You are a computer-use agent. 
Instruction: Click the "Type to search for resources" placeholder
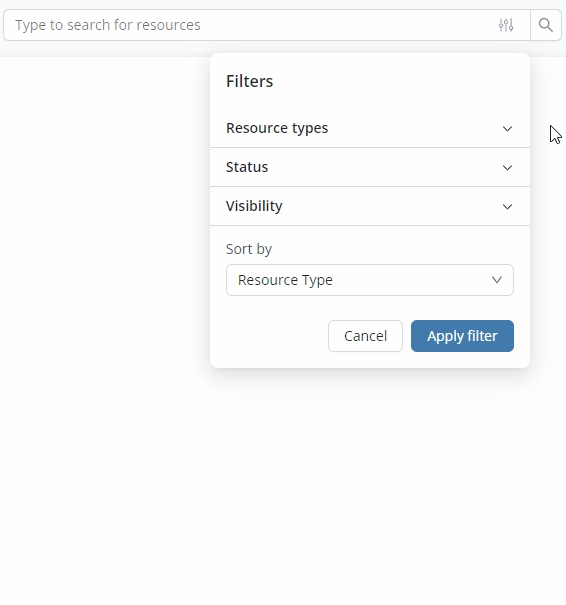point(108,25)
